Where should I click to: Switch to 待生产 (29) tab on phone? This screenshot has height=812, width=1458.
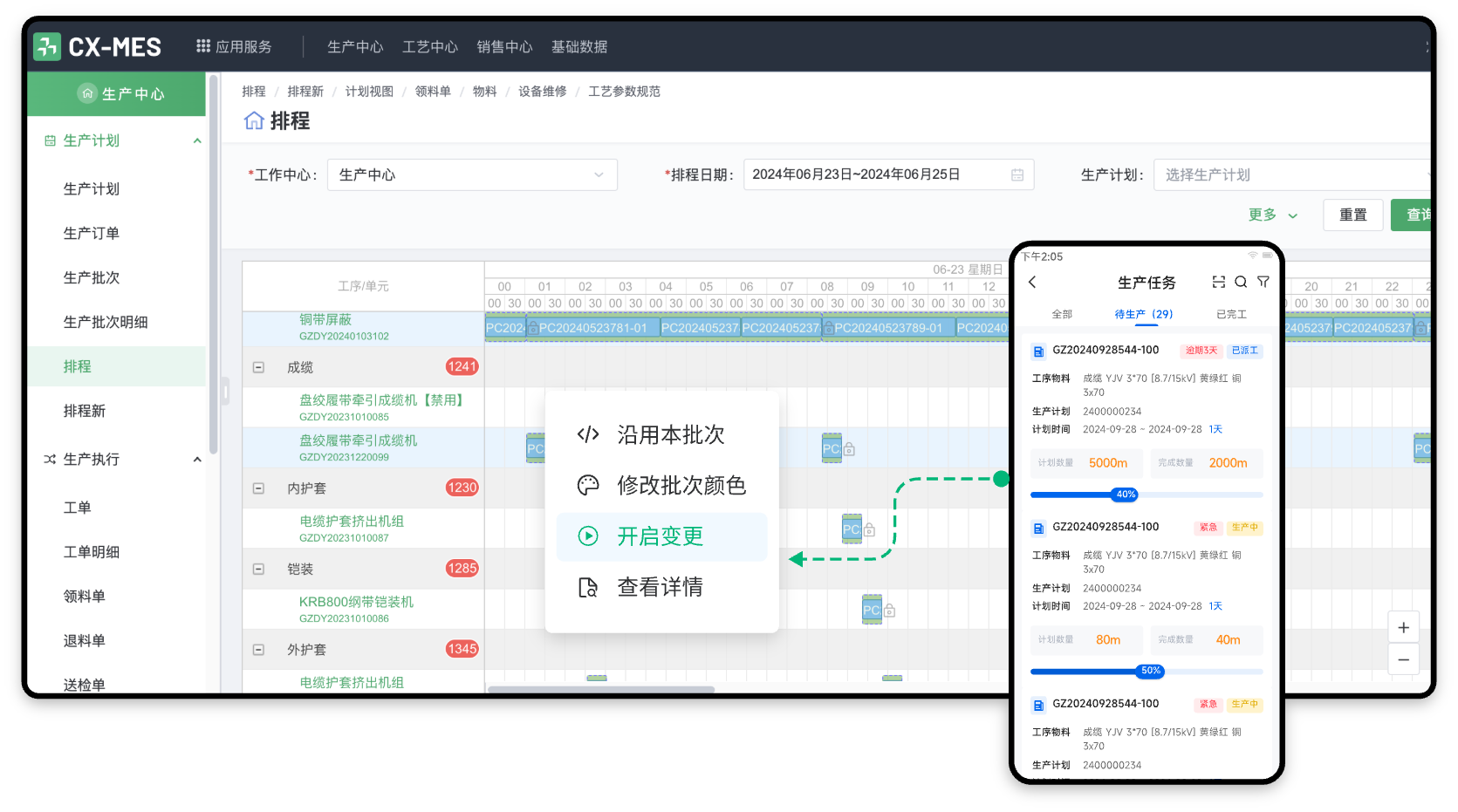tap(1144, 314)
